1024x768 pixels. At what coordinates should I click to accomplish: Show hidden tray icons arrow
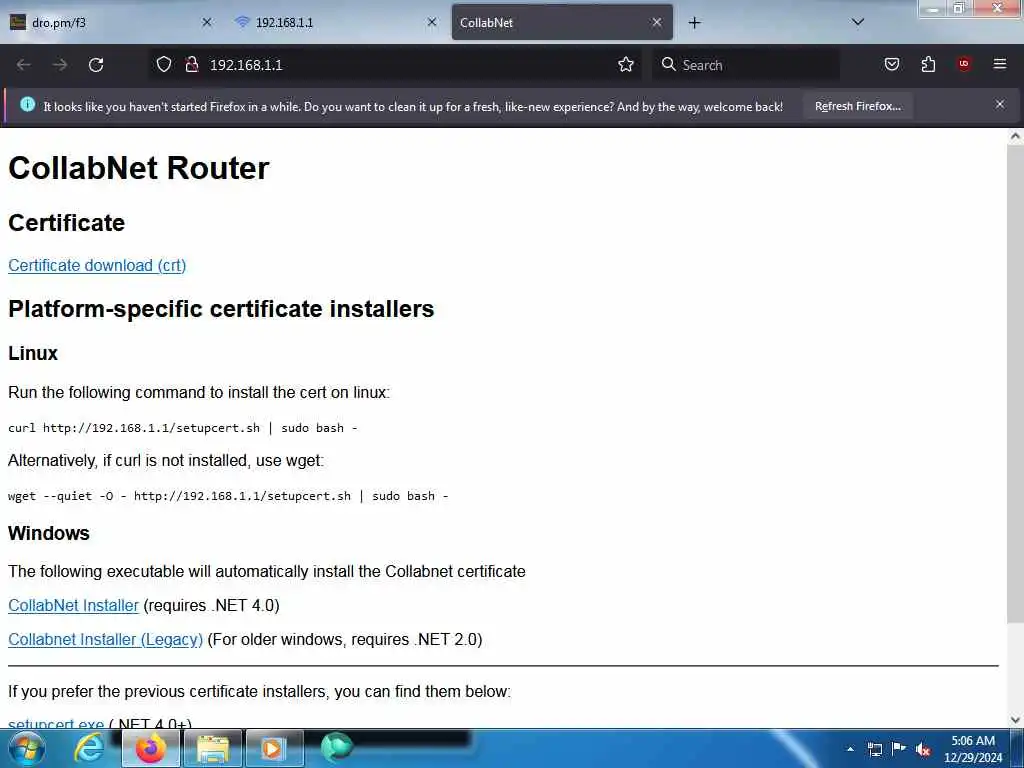[x=850, y=749]
